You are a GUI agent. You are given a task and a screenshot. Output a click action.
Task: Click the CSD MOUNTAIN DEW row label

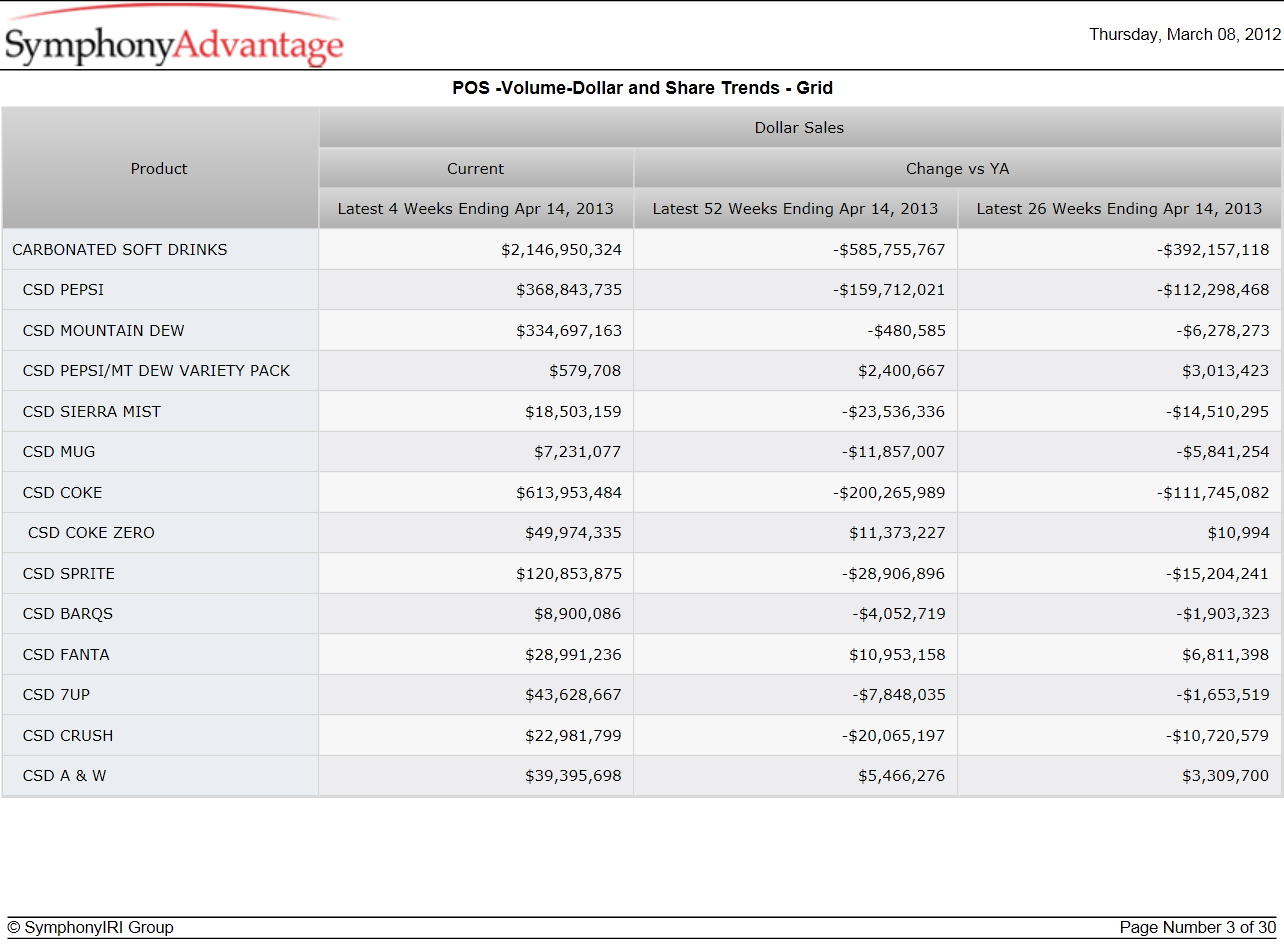(104, 331)
